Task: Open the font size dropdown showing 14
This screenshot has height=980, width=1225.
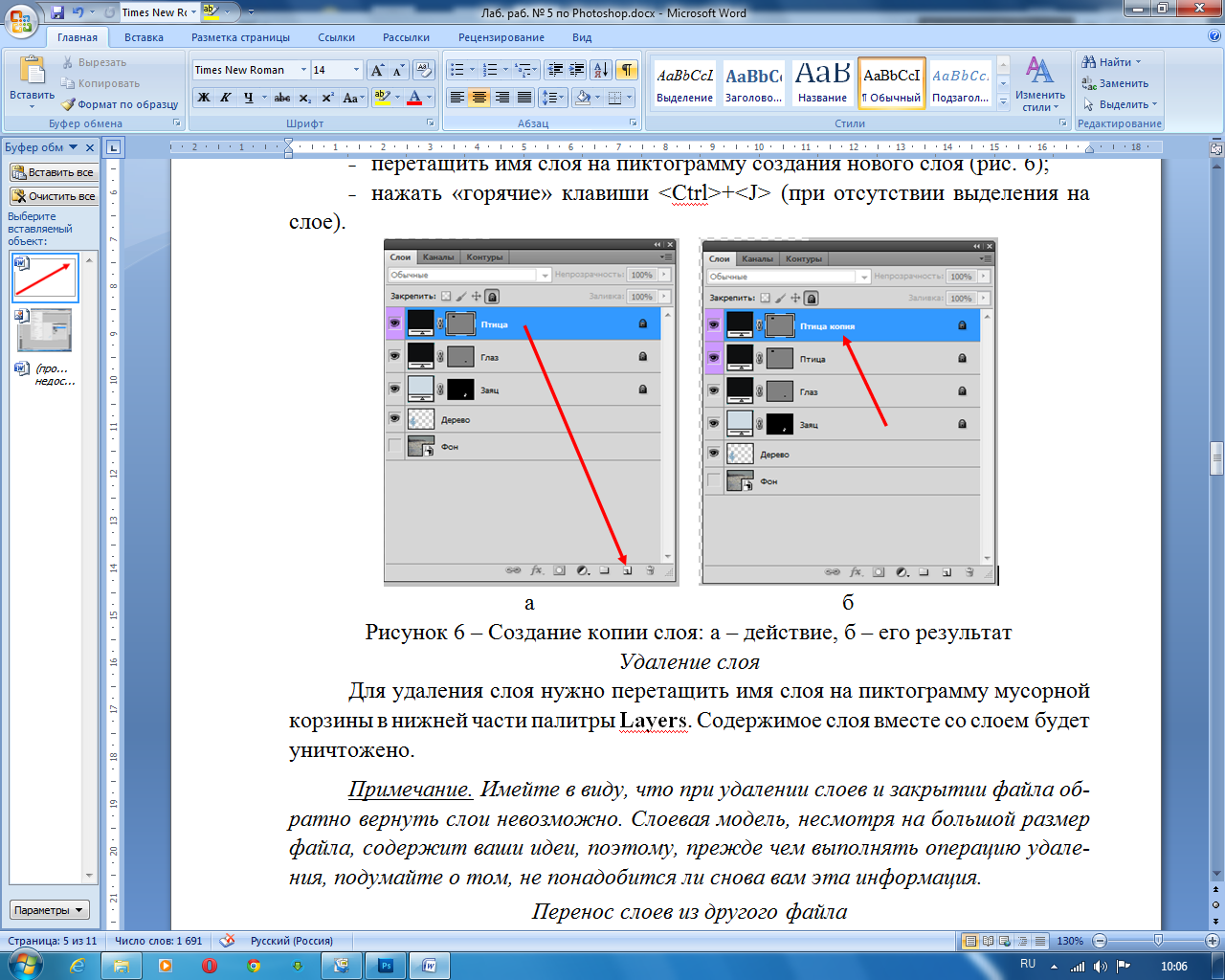Action: coord(356,70)
